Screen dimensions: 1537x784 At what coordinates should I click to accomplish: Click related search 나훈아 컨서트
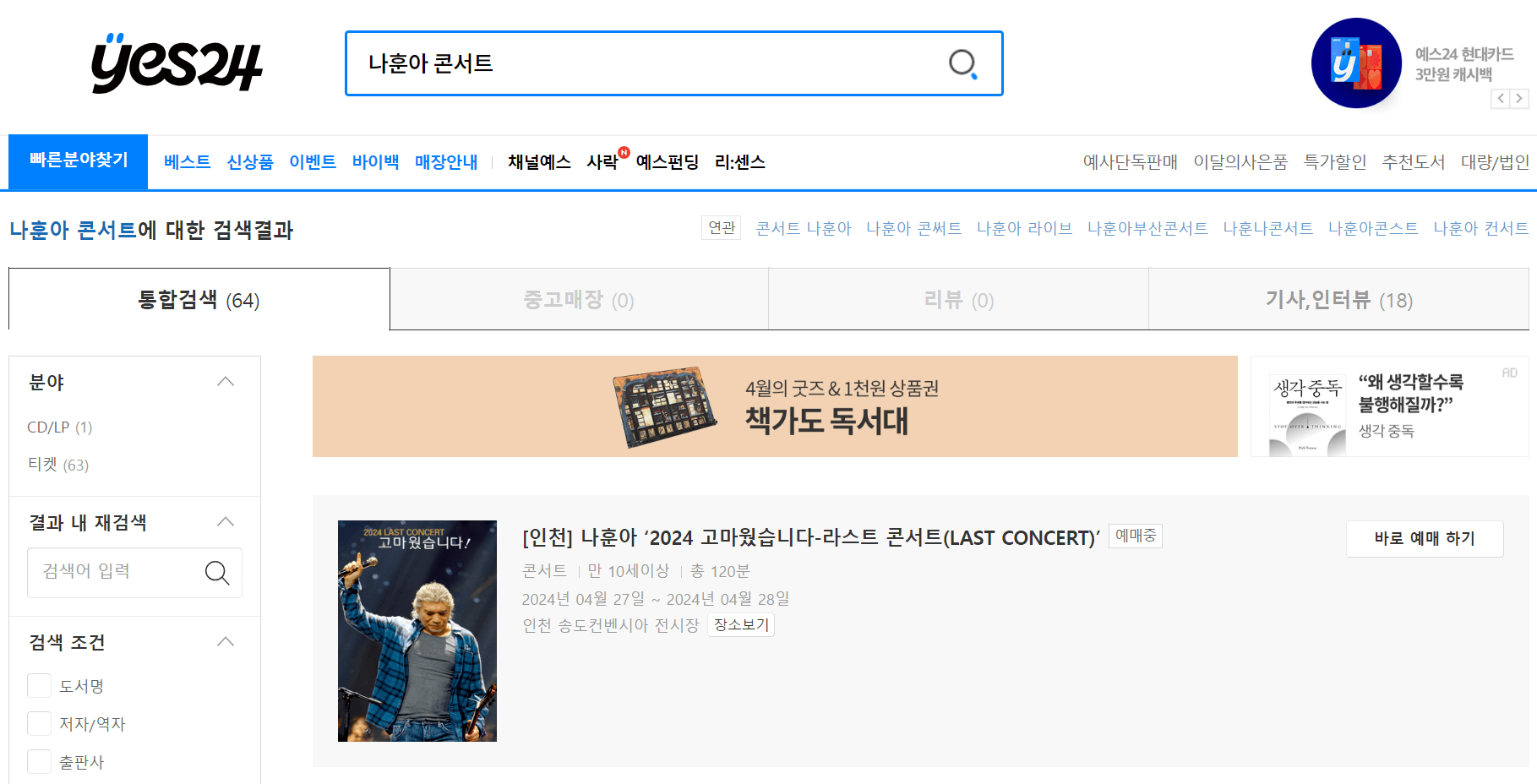[1481, 228]
